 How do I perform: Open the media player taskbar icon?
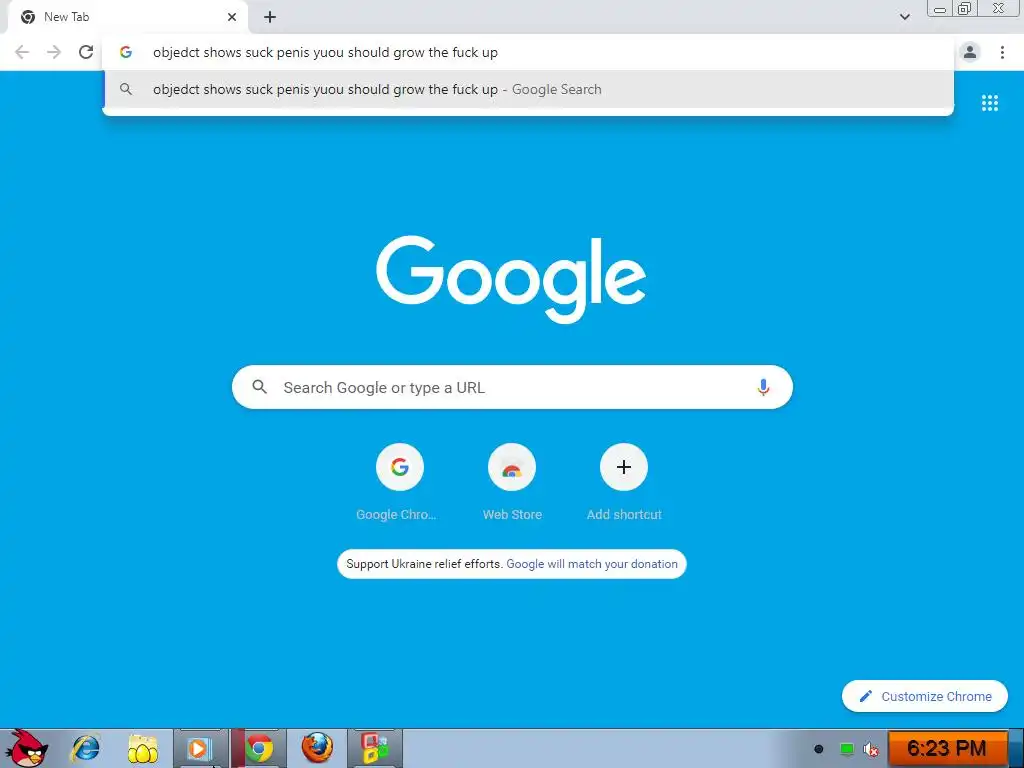(200, 748)
